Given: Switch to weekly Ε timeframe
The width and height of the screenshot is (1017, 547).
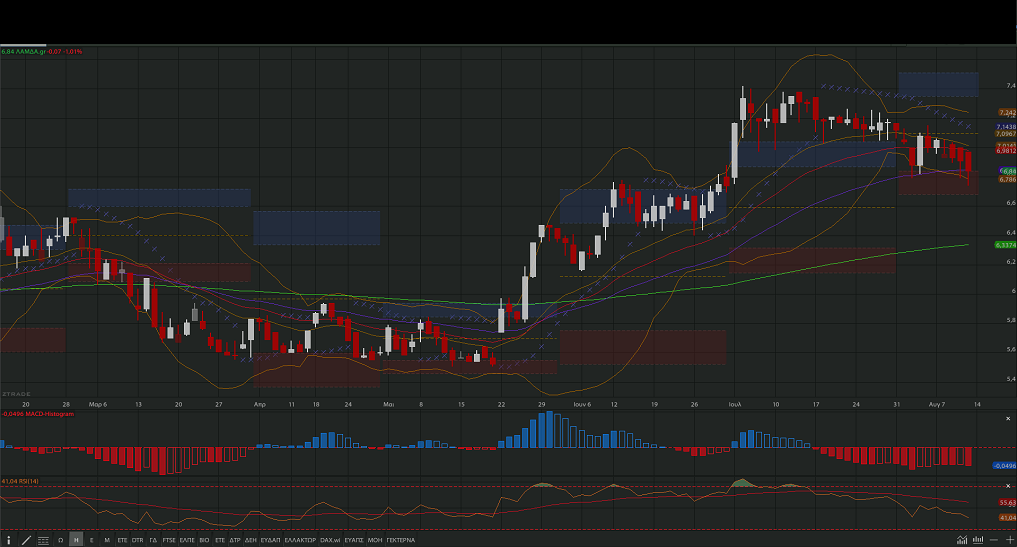Looking at the screenshot, I should click(x=91, y=540).
